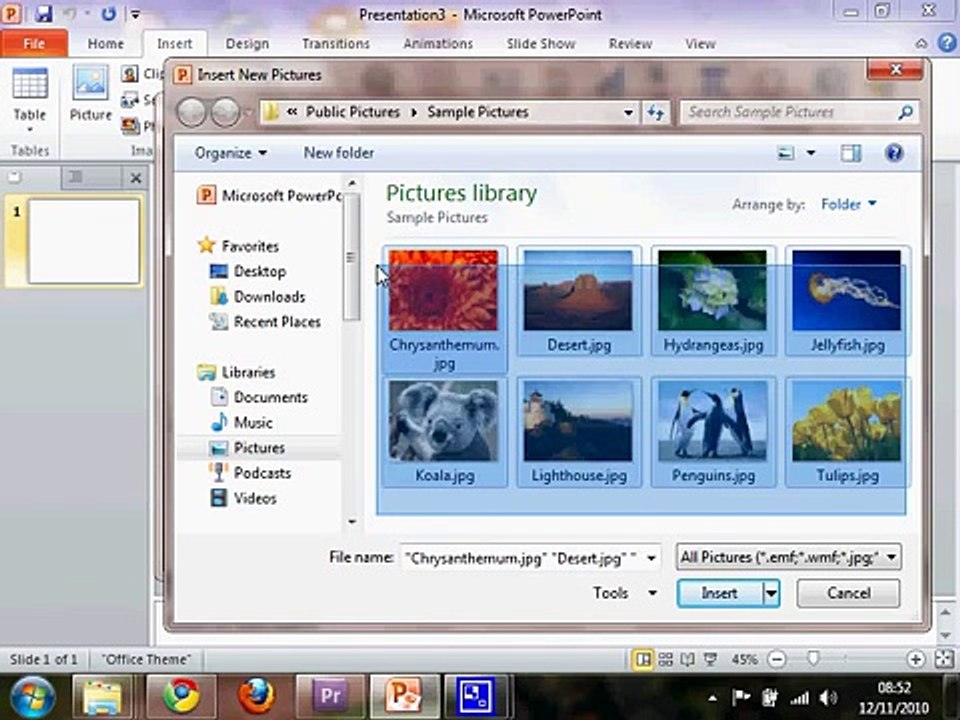
Task: Select Normal view icon in status bar
Action: click(x=643, y=659)
